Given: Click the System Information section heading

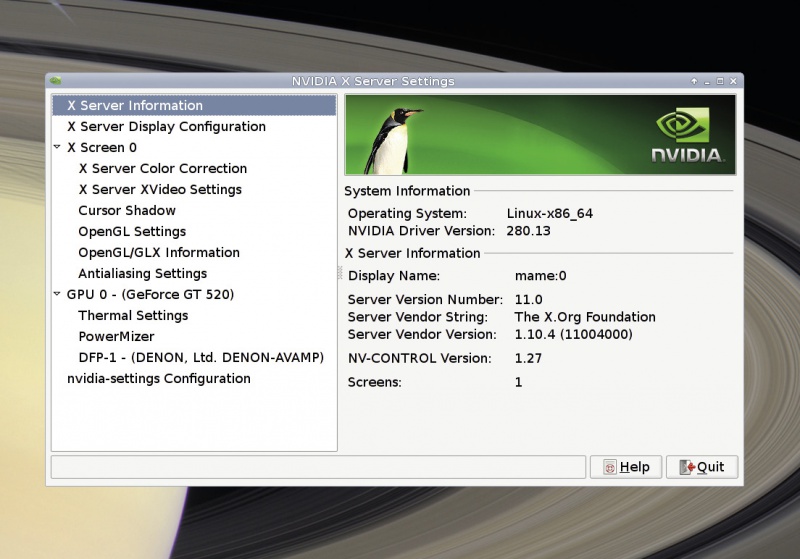Looking at the screenshot, I should click(407, 191).
